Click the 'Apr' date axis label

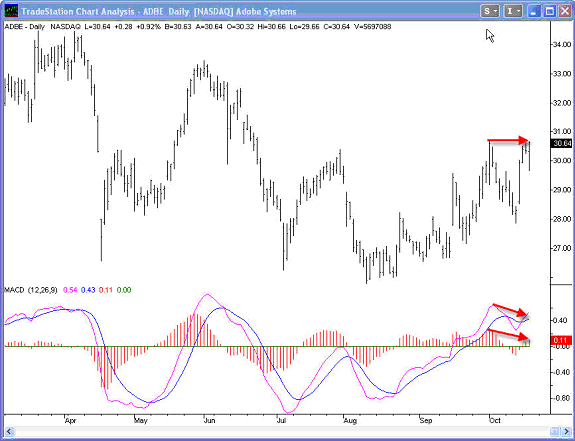70,420
